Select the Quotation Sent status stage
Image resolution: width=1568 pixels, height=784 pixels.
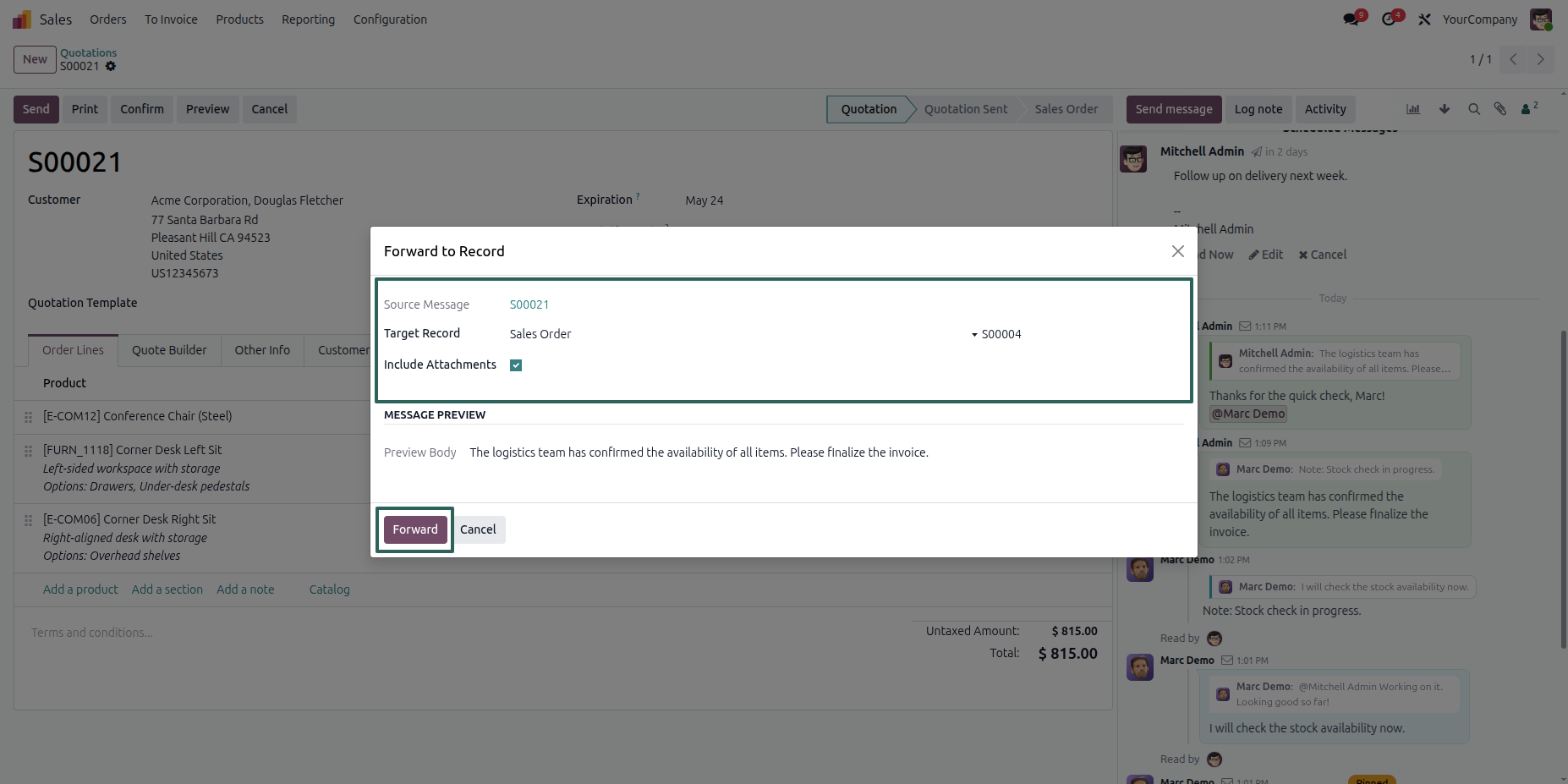click(966, 109)
